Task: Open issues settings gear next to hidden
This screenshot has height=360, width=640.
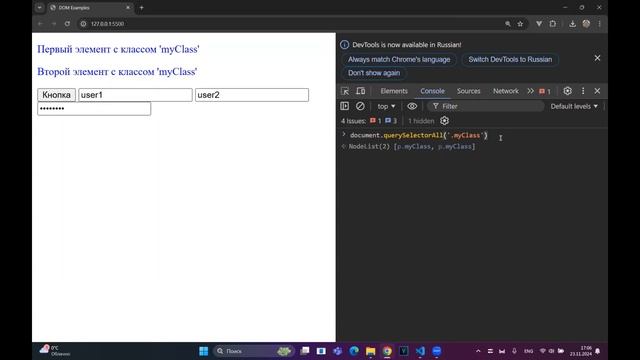Action: point(444,121)
